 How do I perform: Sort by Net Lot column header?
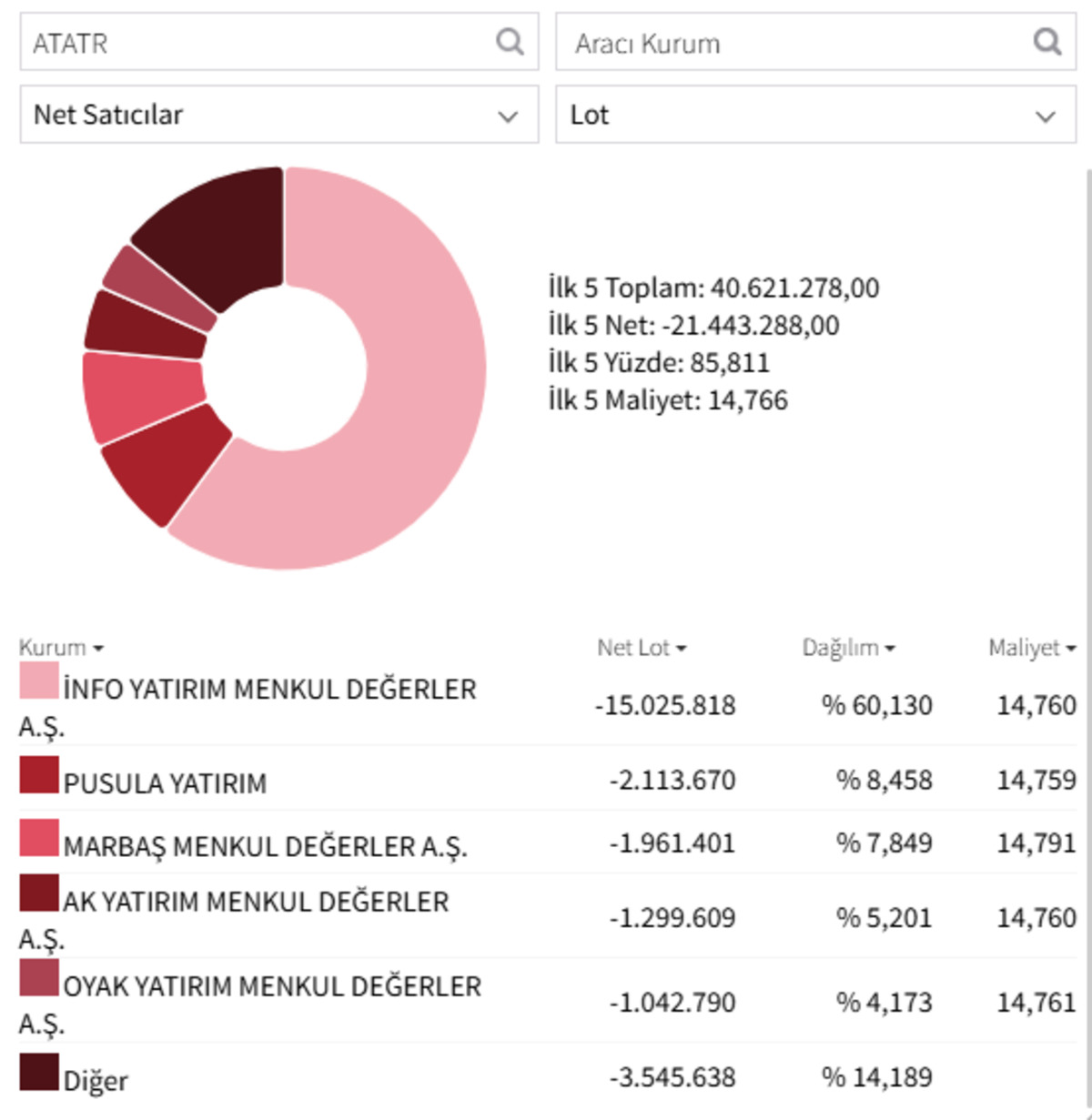(x=642, y=648)
